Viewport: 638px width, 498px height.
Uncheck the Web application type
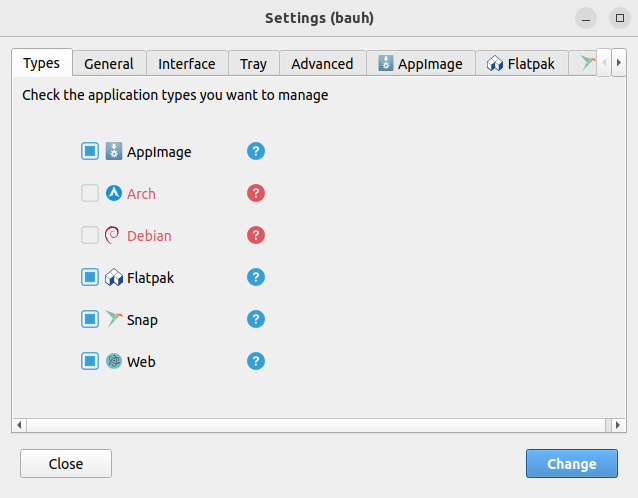[x=90, y=361]
